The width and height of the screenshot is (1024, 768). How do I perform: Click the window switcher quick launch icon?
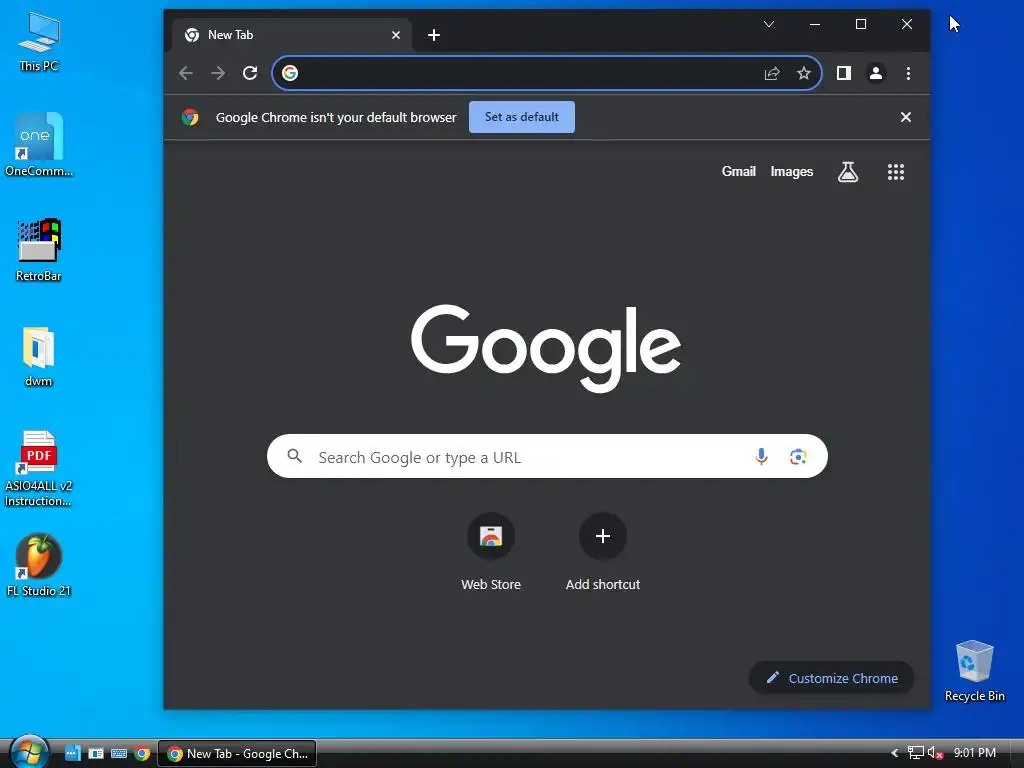96,754
